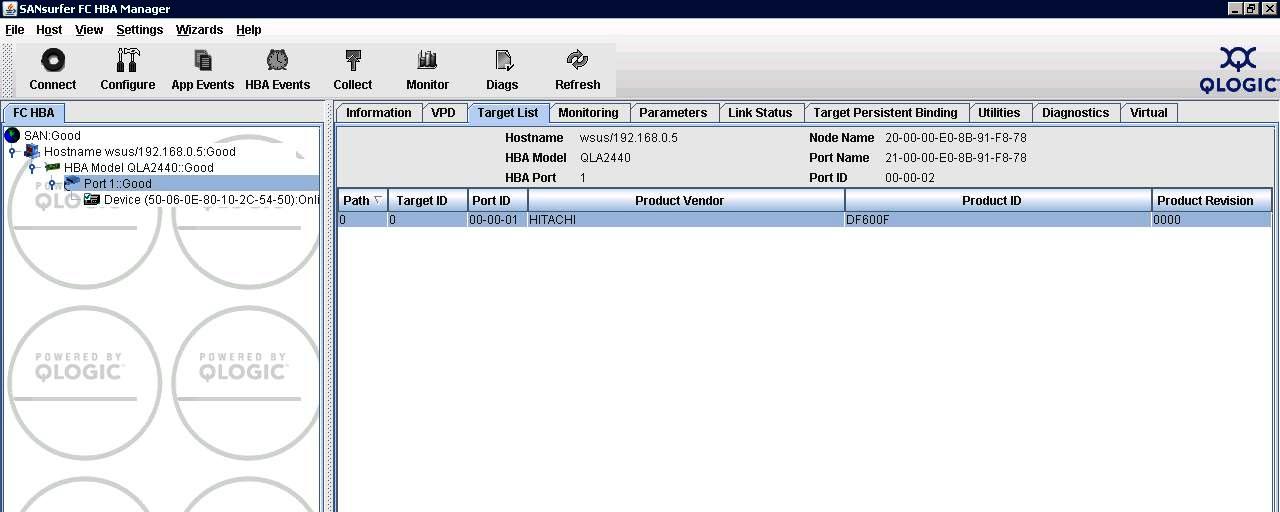The width and height of the screenshot is (1280, 512).
Task: Click Port Name value 21-00-00-E0-8B-91-F8-78
Action: (956, 158)
